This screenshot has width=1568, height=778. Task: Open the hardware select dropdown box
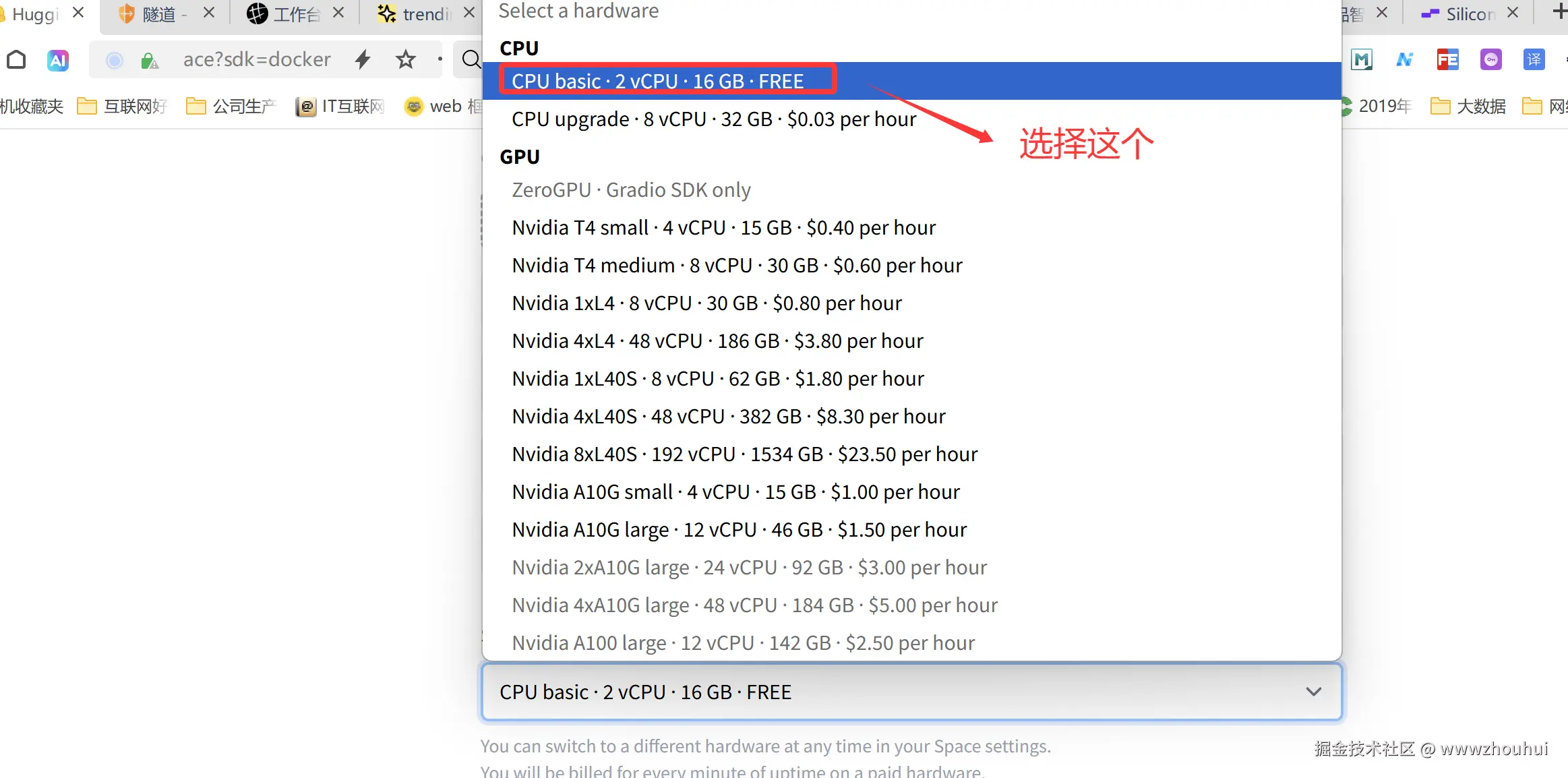(911, 692)
